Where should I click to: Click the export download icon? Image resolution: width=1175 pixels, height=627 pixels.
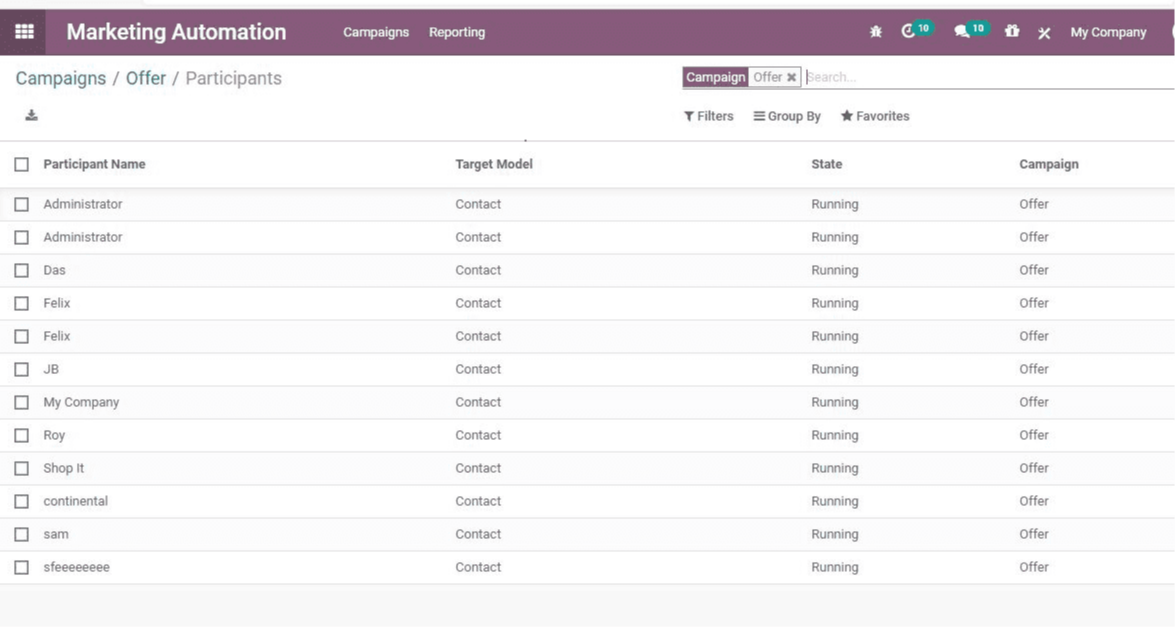[31, 115]
